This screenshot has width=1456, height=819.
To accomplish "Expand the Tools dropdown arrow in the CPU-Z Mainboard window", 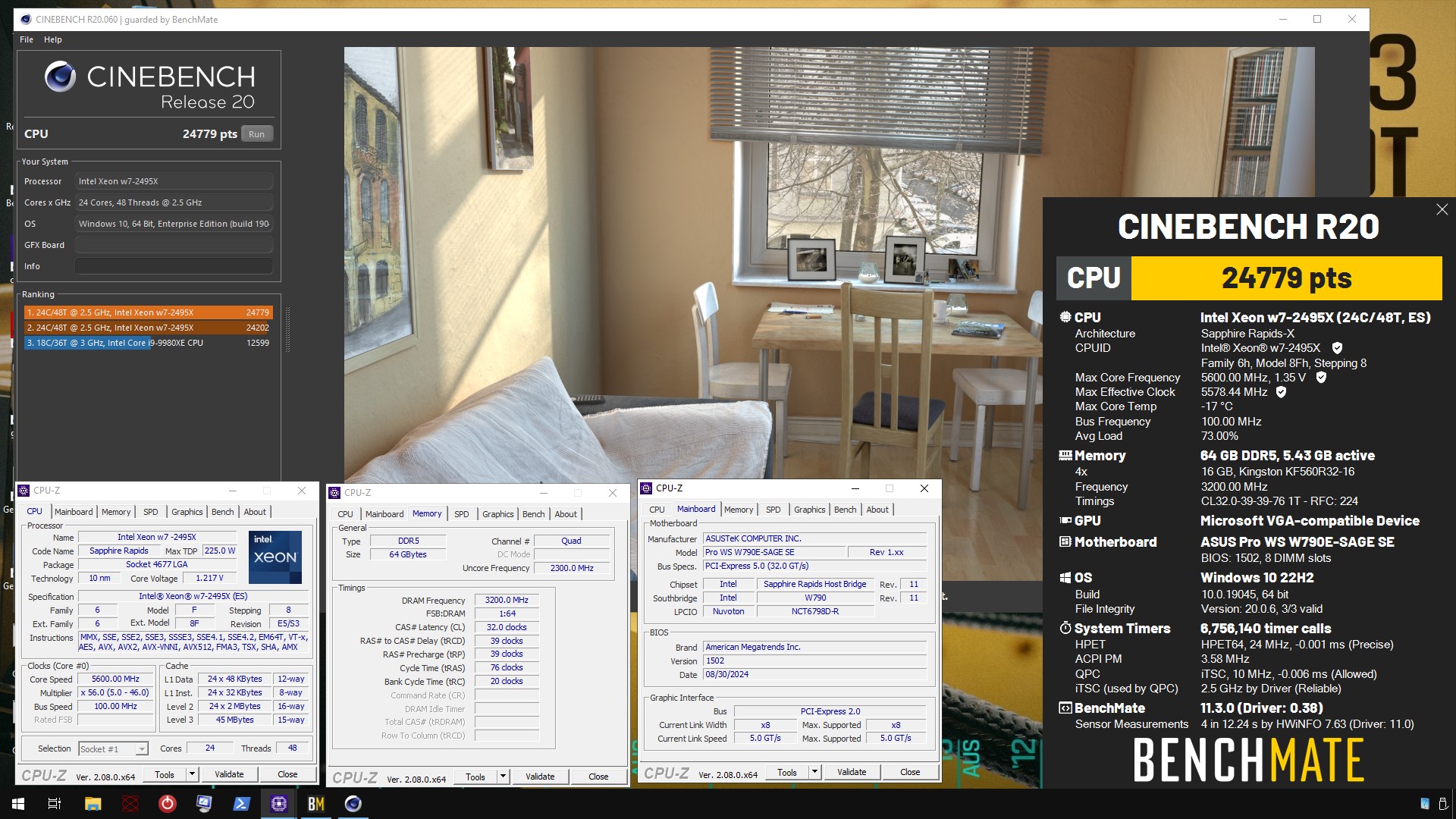I will point(814,773).
